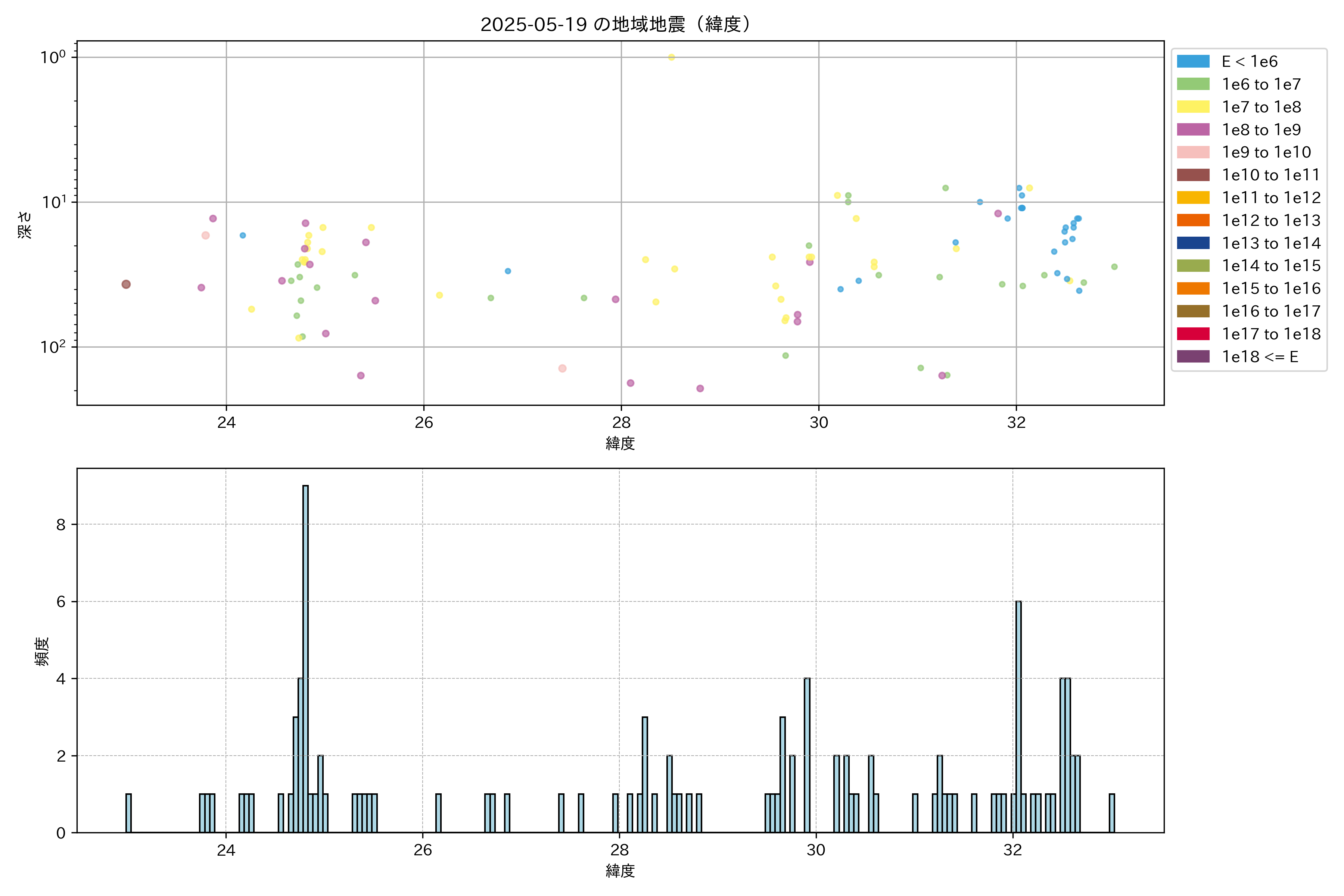This screenshot has height=896, width=1344.
Task: Click the purple 1e8 to 1e9 swatch
Action: [1193, 130]
